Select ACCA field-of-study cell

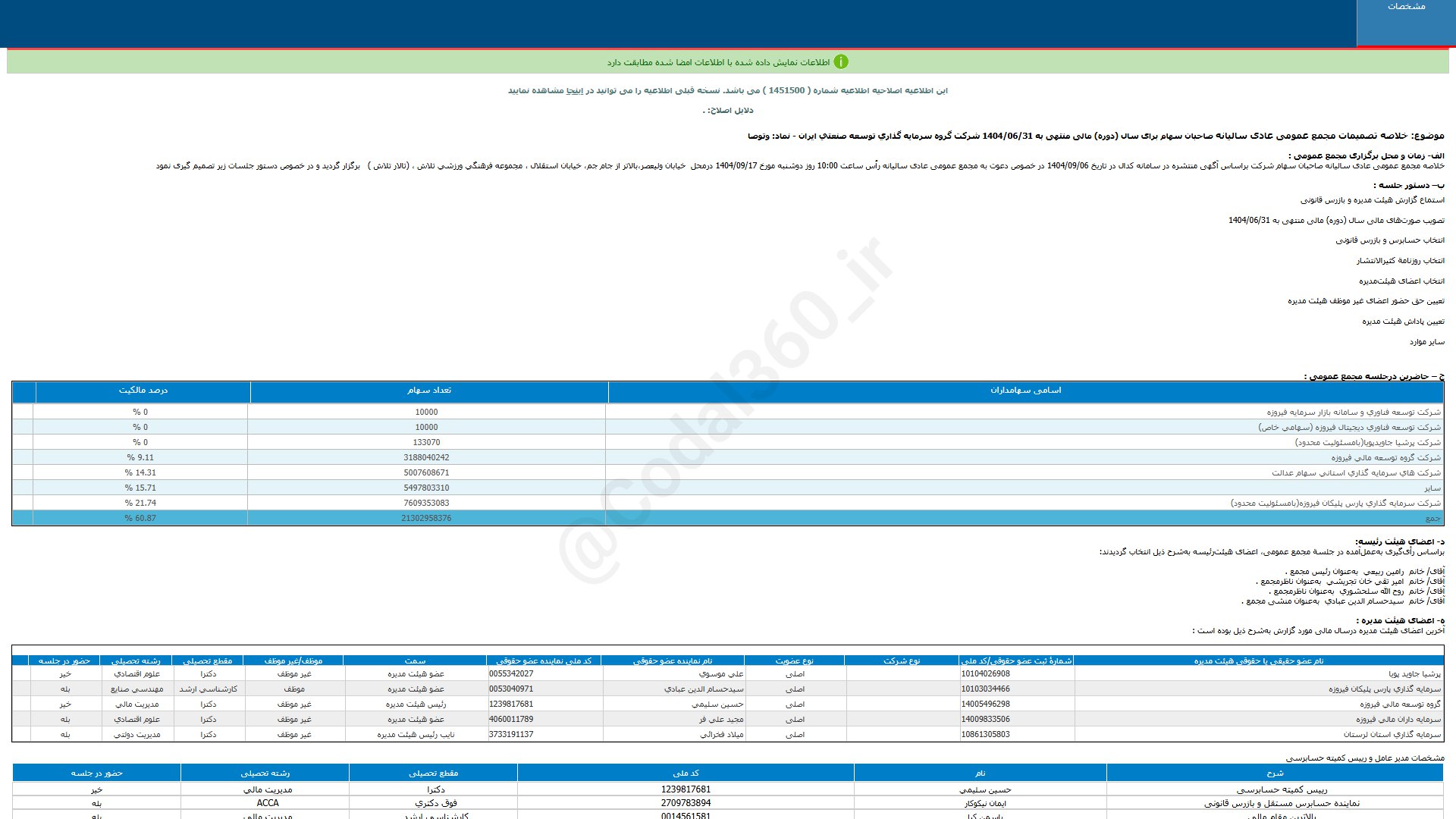[x=267, y=803]
